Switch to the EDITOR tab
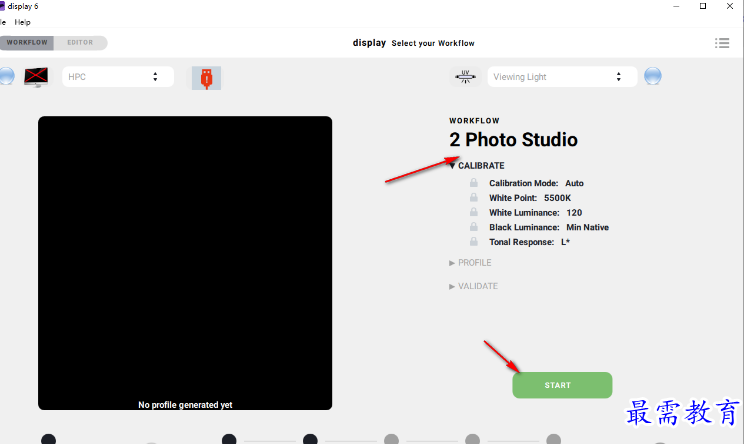This screenshot has width=748, height=444. [80, 42]
